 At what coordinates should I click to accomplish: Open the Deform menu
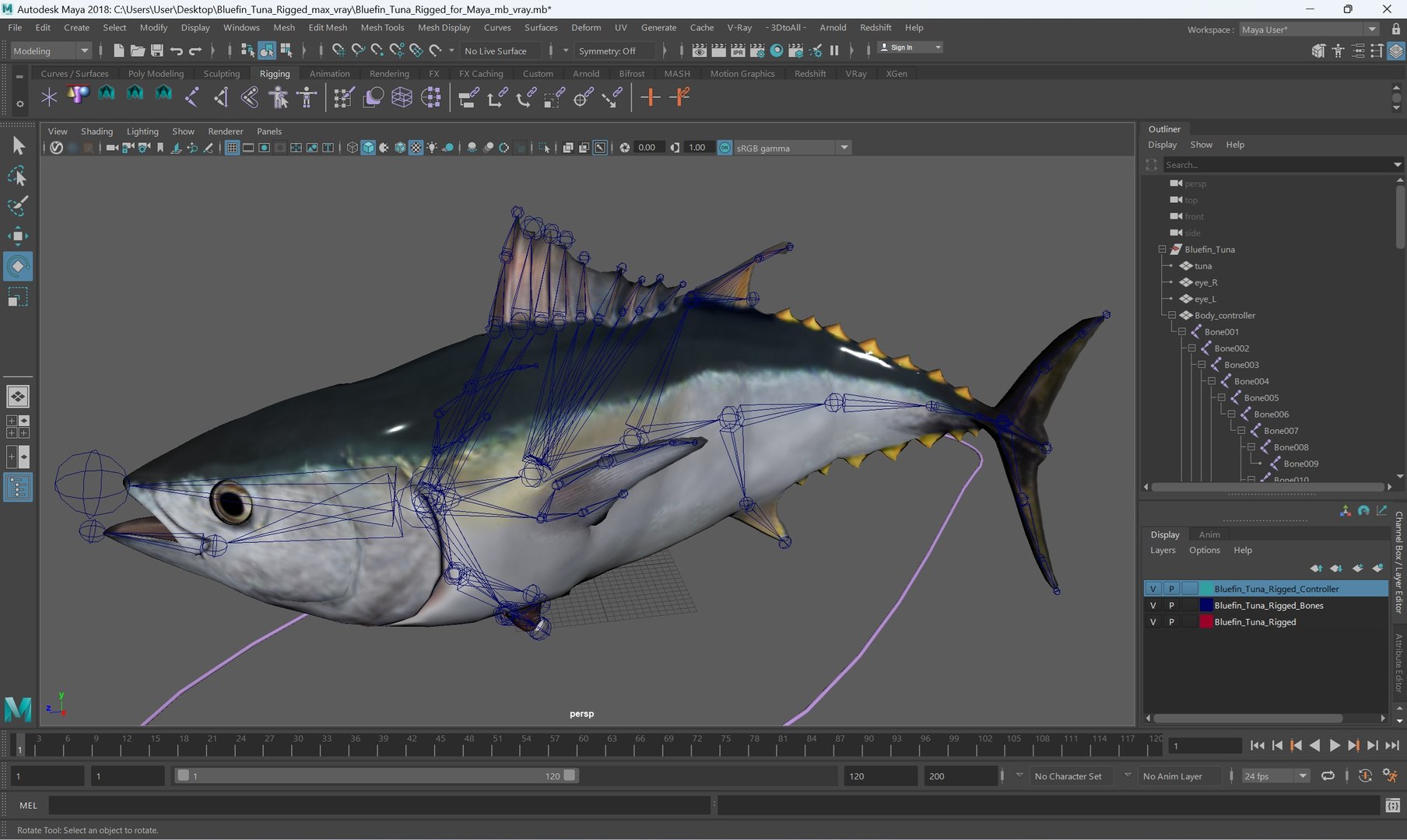(x=586, y=27)
